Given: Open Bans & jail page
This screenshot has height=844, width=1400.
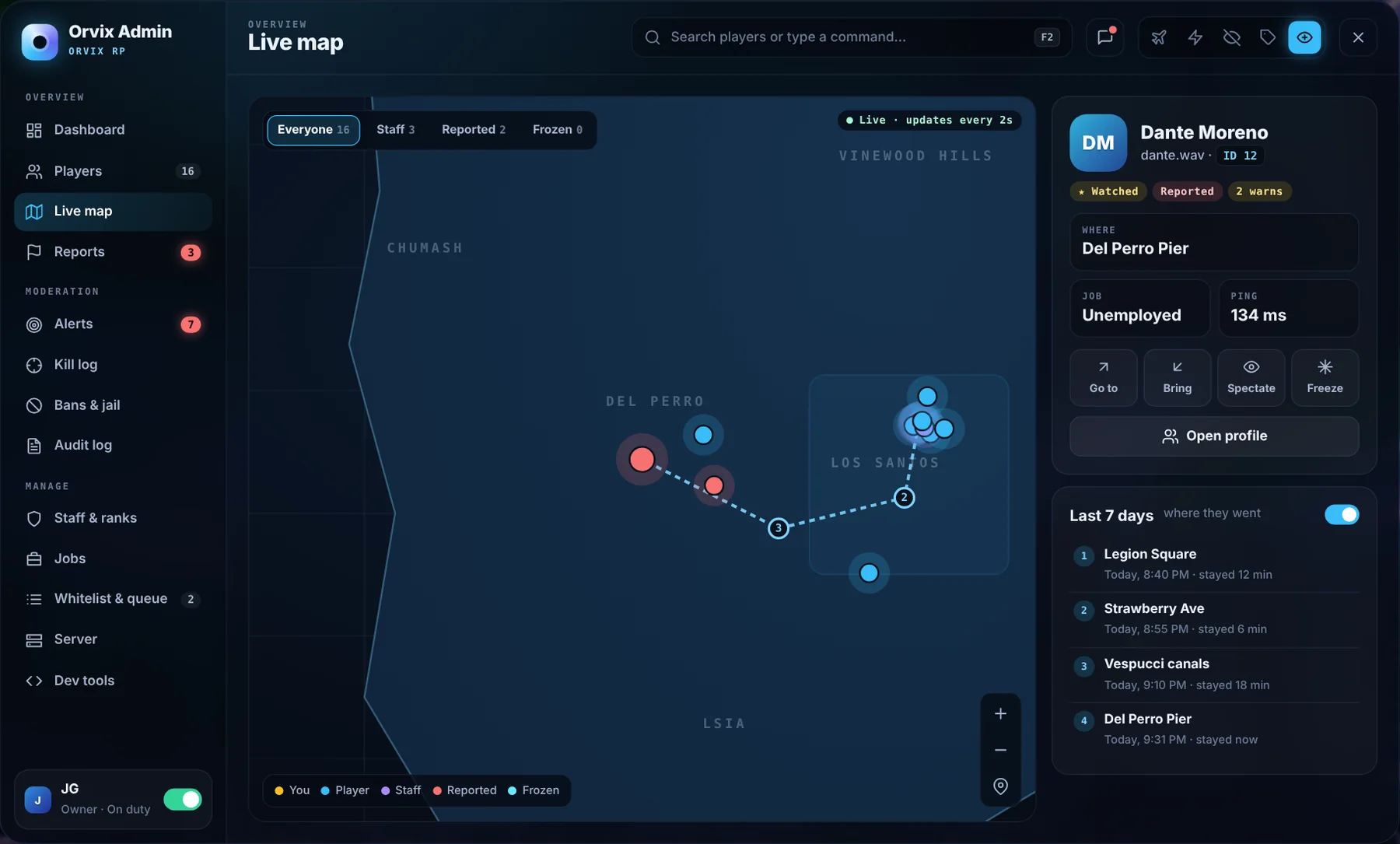Looking at the screenshot, I should coord(113,405).
